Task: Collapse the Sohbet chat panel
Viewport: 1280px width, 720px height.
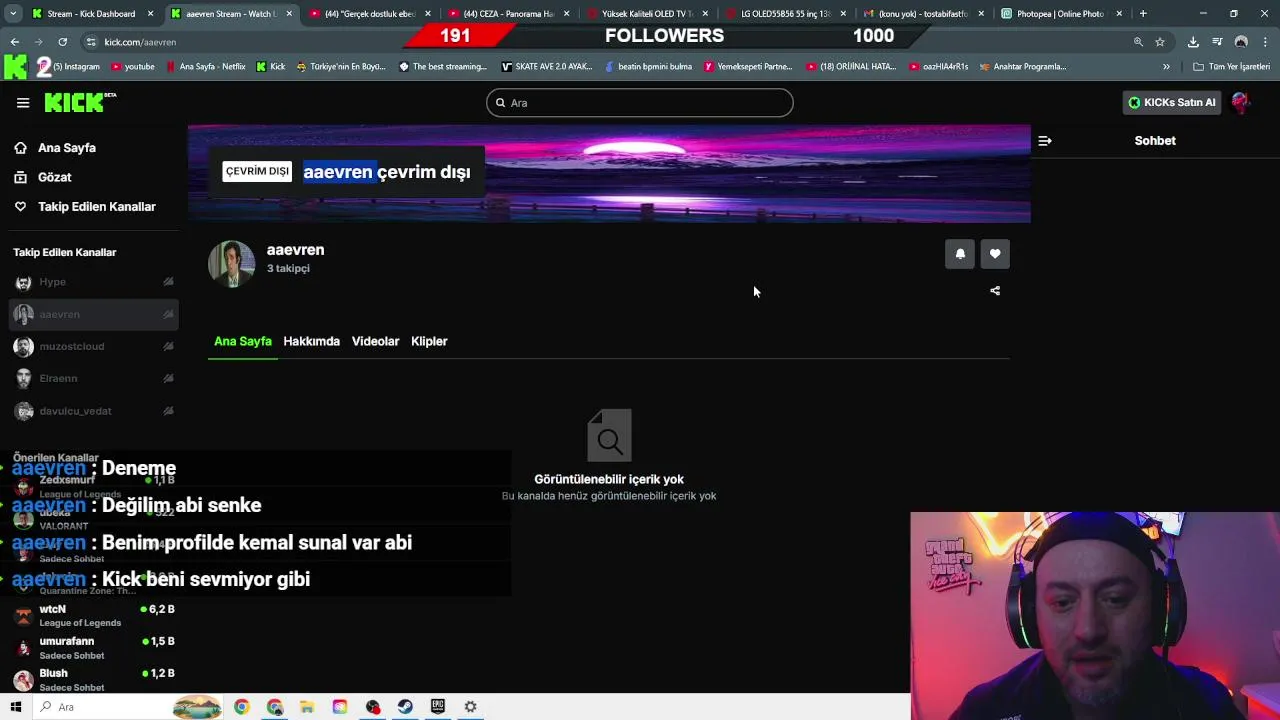Action: click(1045, 141)
